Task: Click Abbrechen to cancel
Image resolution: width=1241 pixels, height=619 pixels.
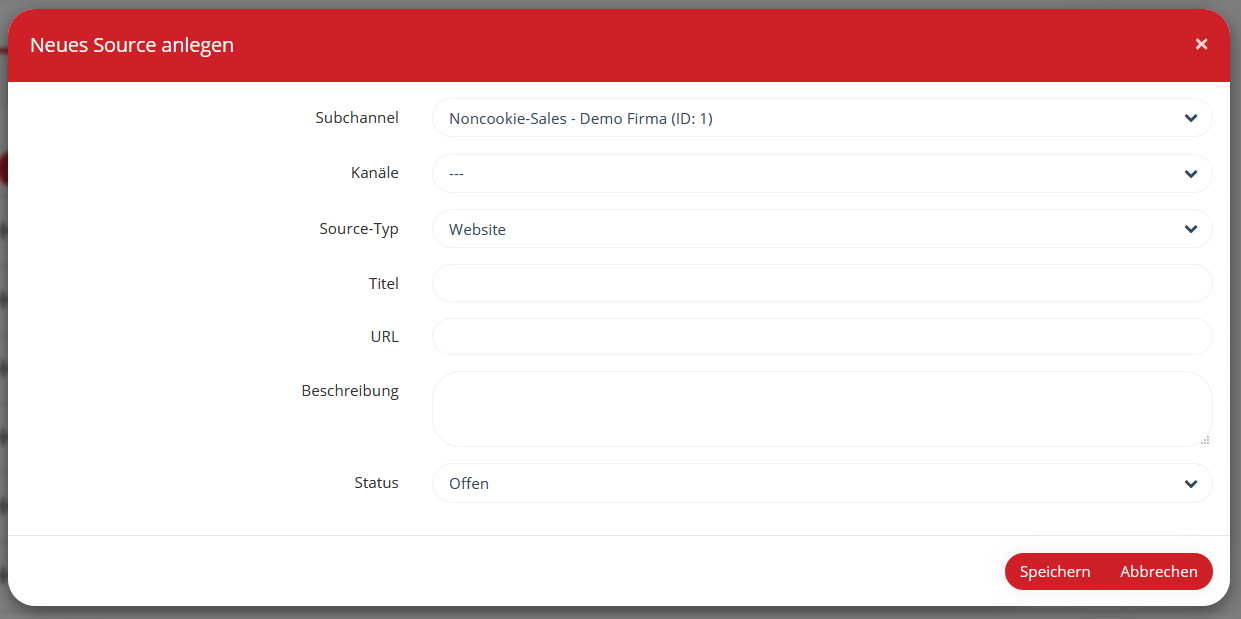Action: click(x=1158, y=572)
